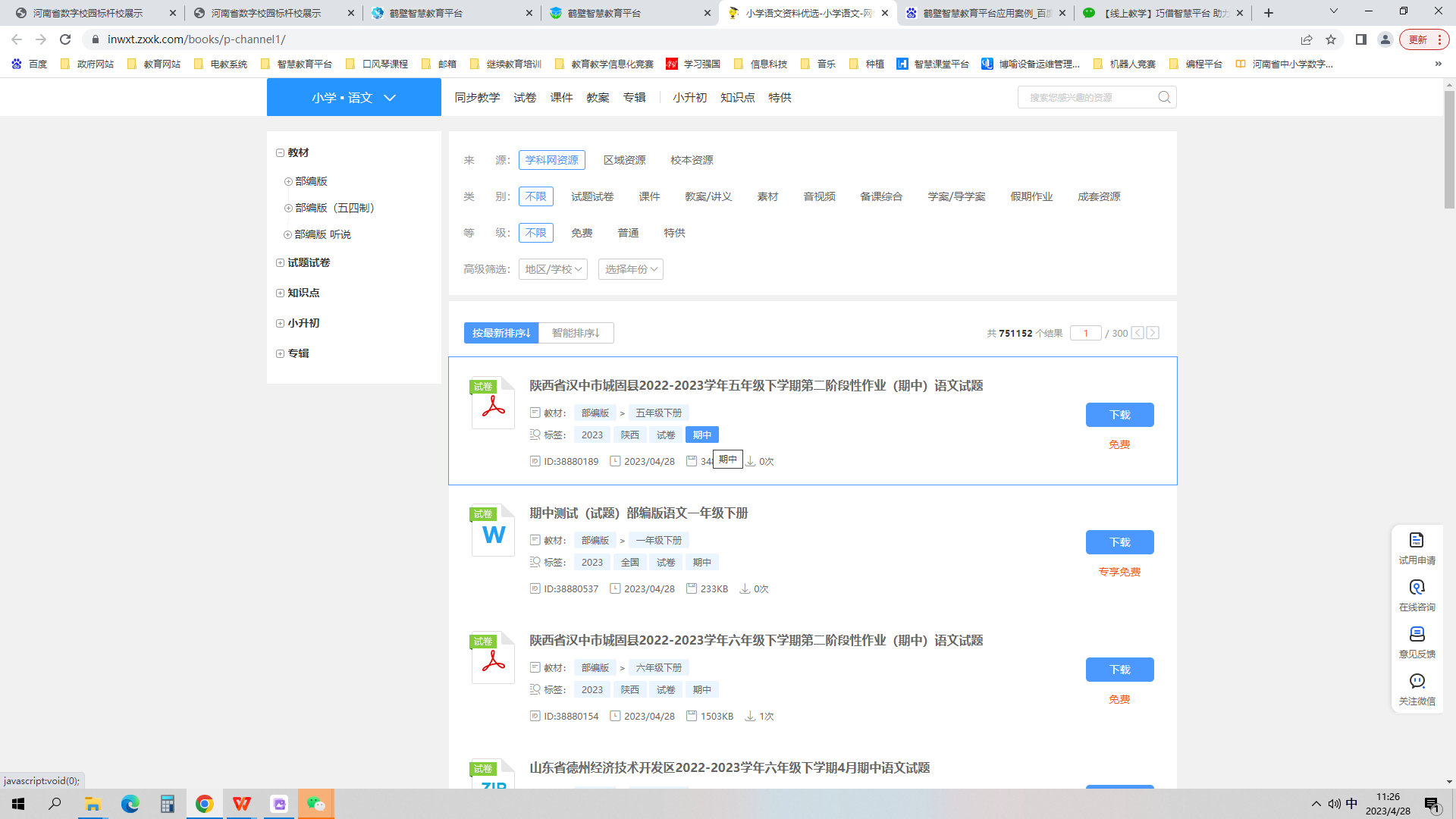Click the 关注微信 icon
Image resolution: width=1456 pixels, height=819 pixels.
pyautogui.click(x=1417, y=681)
